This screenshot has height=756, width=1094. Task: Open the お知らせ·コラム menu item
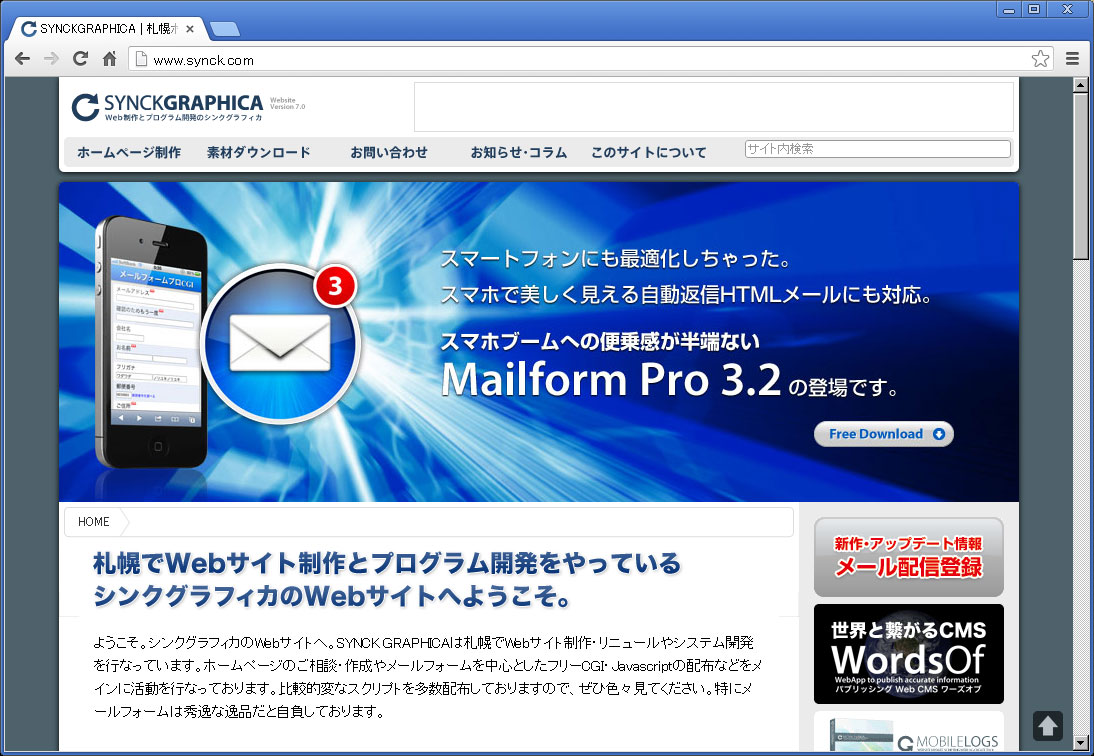pos(518,152)
